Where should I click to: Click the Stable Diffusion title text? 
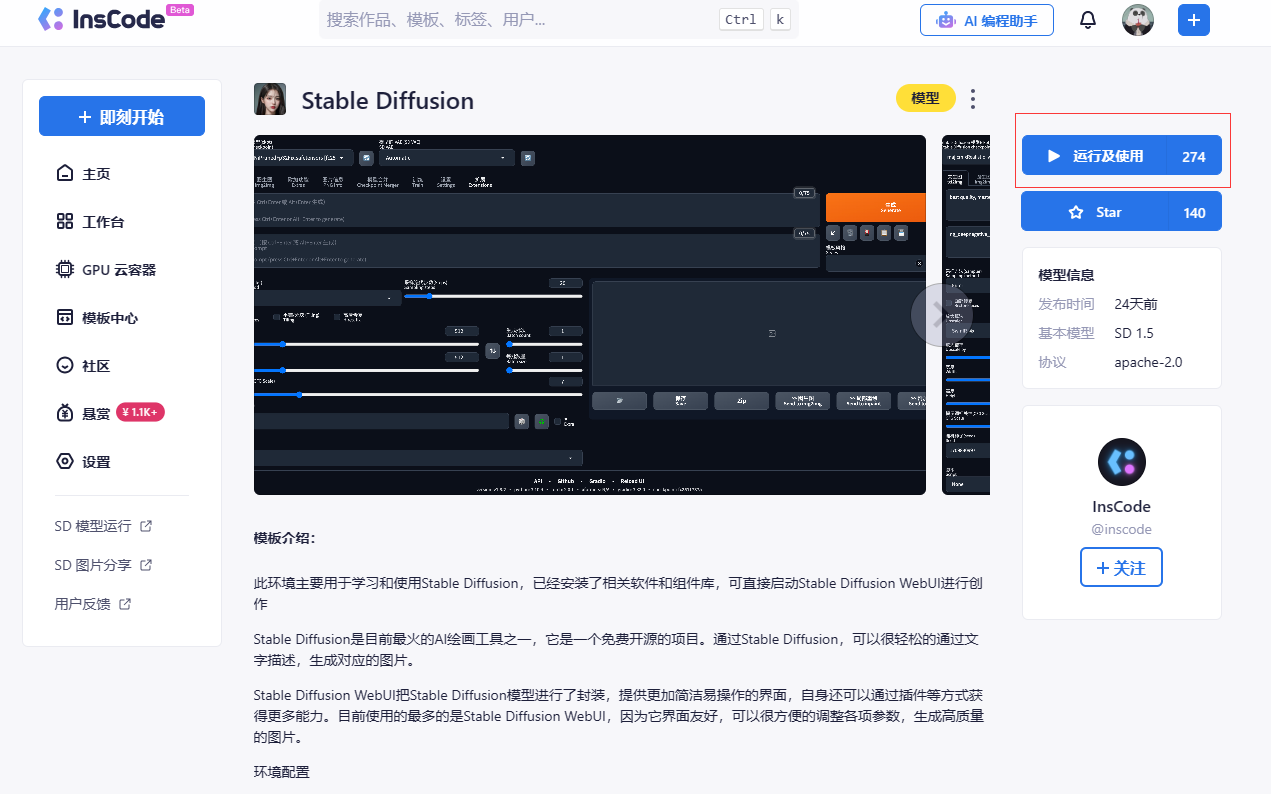[388, 100]
